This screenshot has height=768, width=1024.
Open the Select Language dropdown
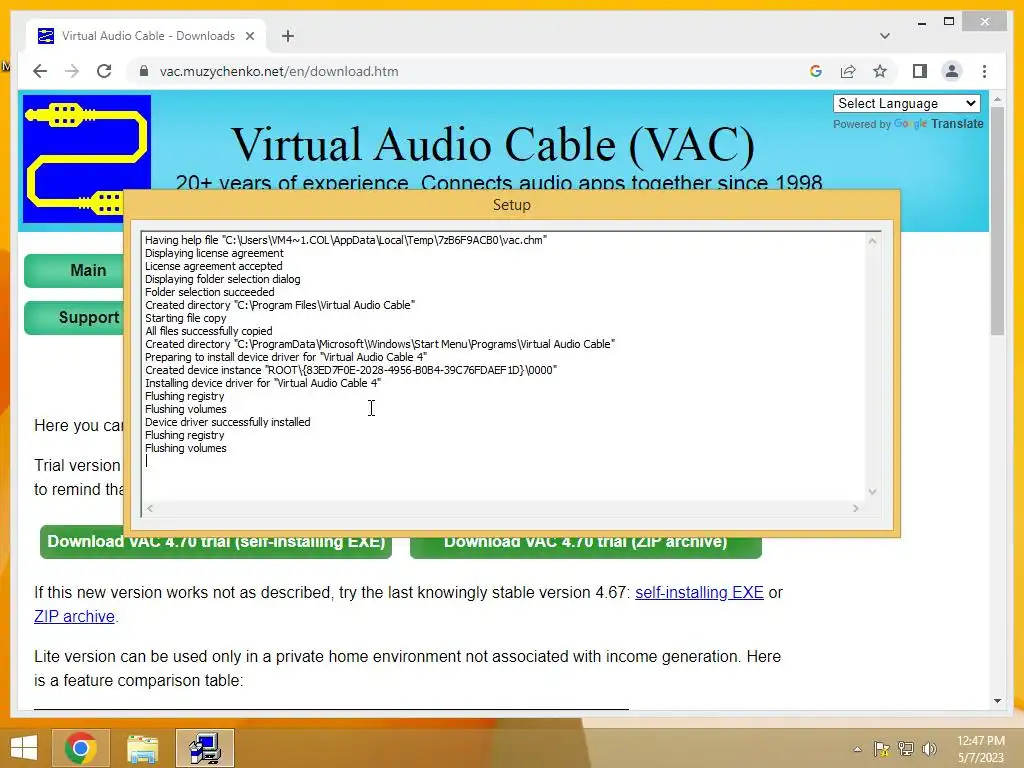[906, 103]
